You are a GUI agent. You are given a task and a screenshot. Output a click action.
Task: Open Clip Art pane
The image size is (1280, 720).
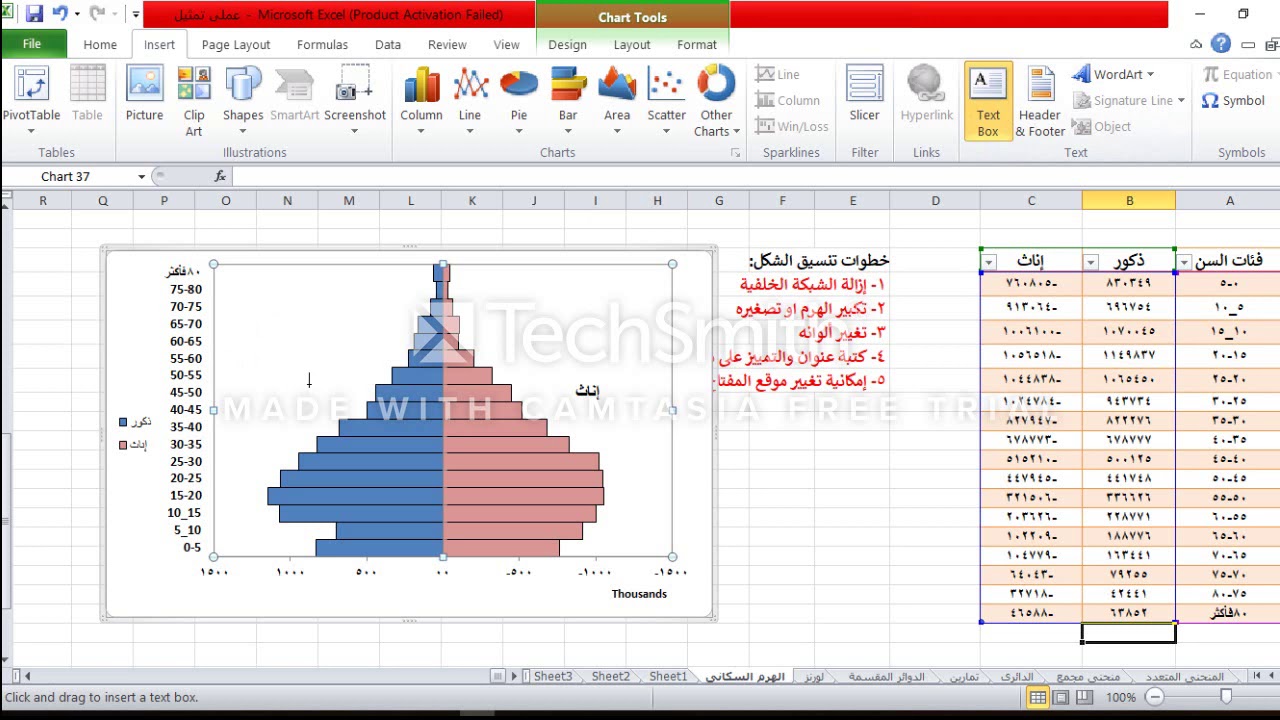click(194, 101)
